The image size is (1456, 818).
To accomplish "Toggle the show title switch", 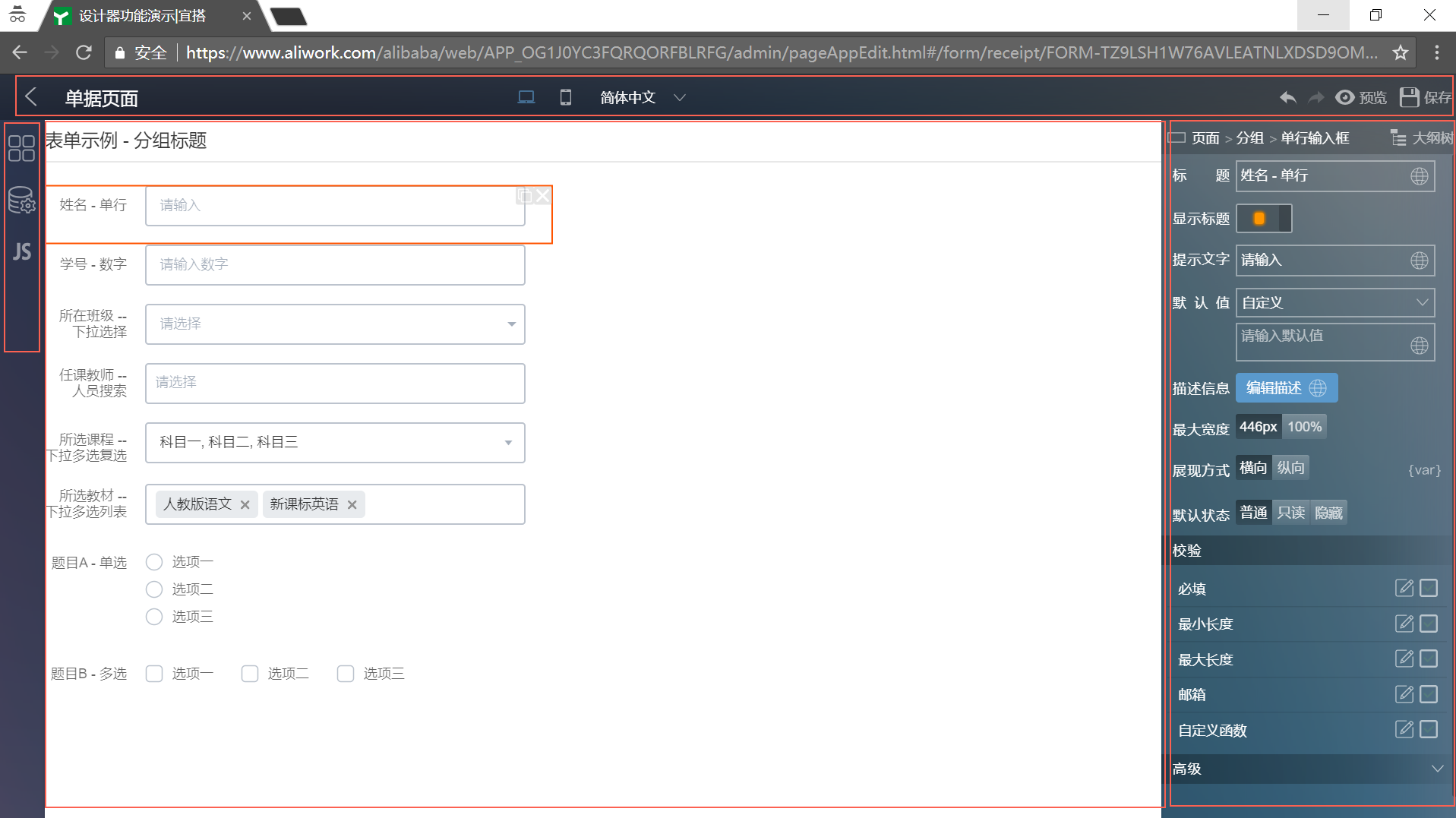I will tap(1264, 219).
